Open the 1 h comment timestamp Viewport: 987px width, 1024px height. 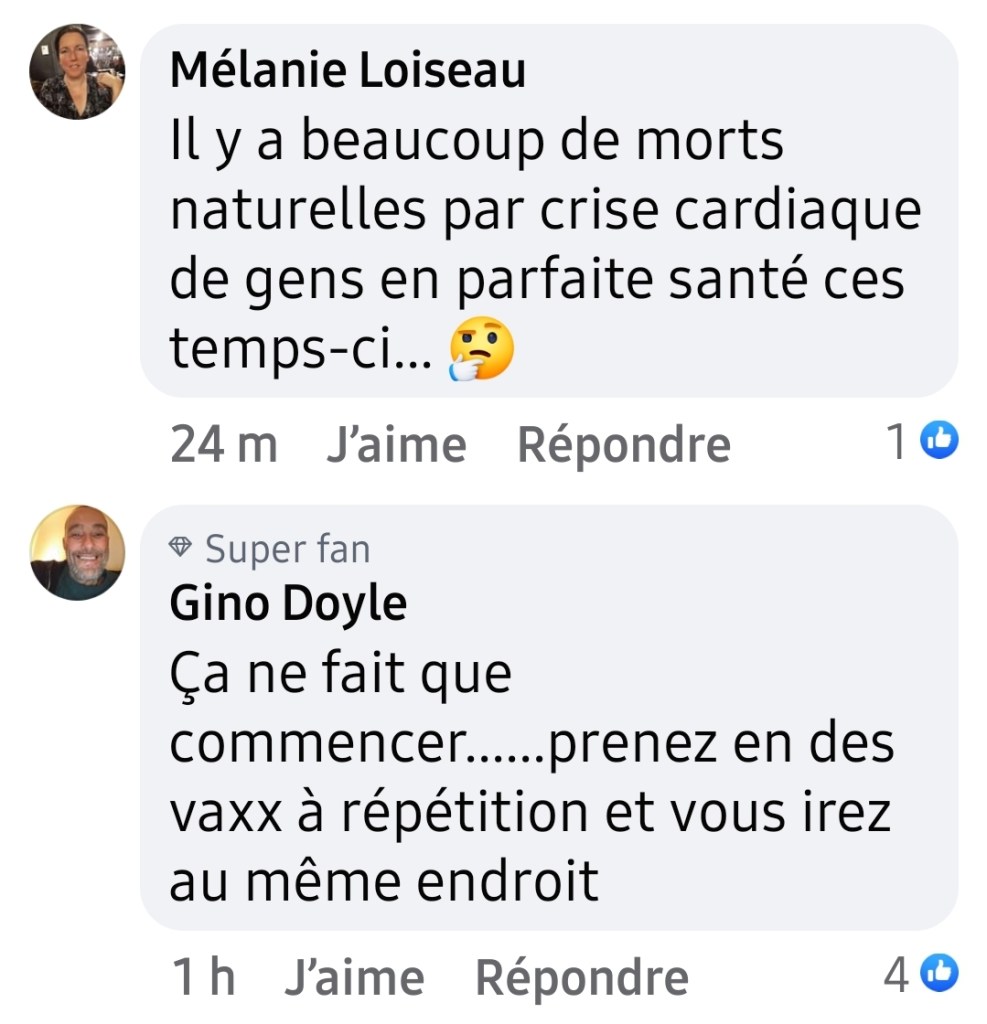point(204,977)
